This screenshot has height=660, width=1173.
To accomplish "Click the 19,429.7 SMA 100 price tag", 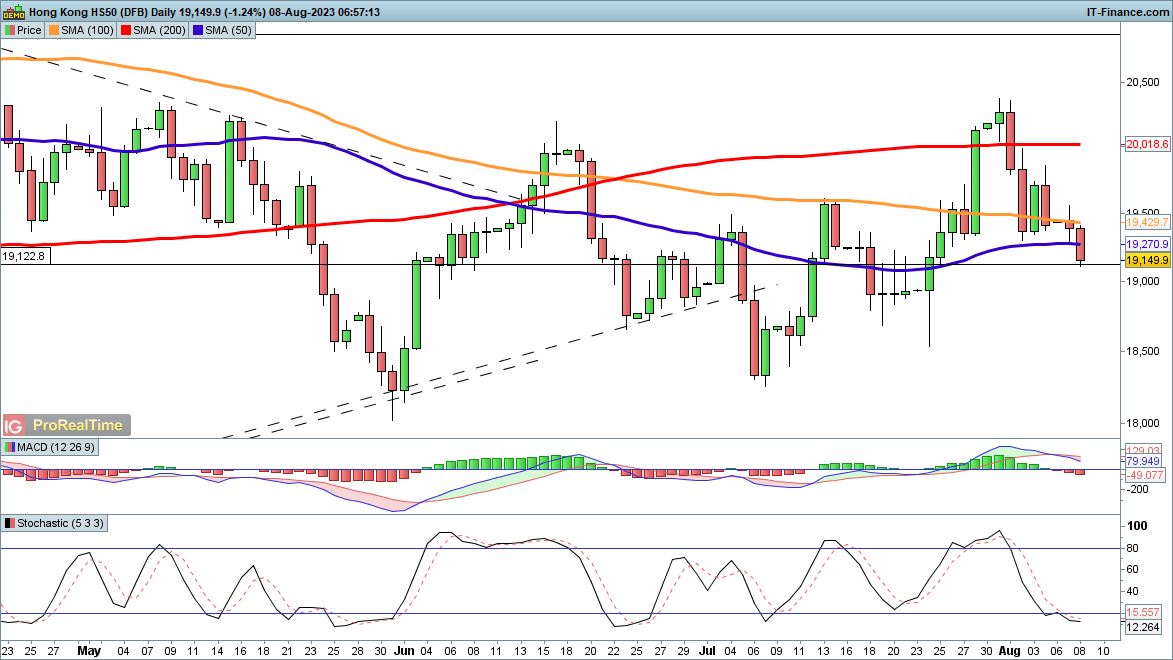I will point(1147,222).
